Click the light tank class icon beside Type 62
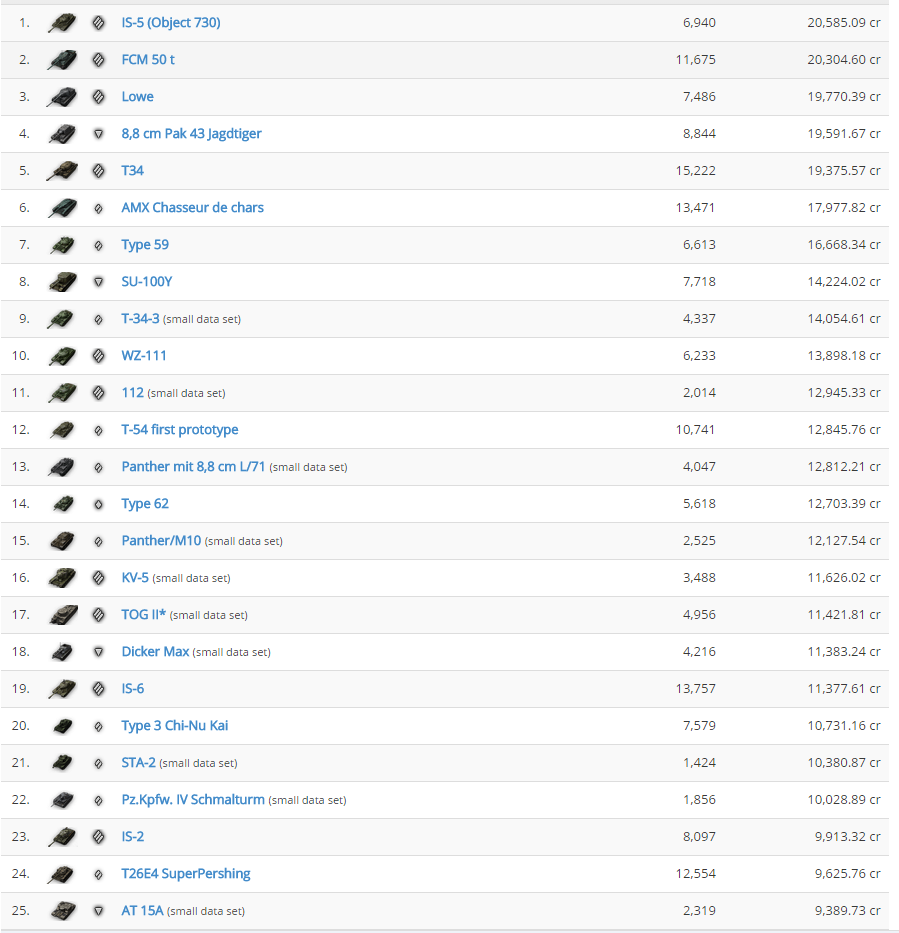The image size is (899, 933). point(98,504)
